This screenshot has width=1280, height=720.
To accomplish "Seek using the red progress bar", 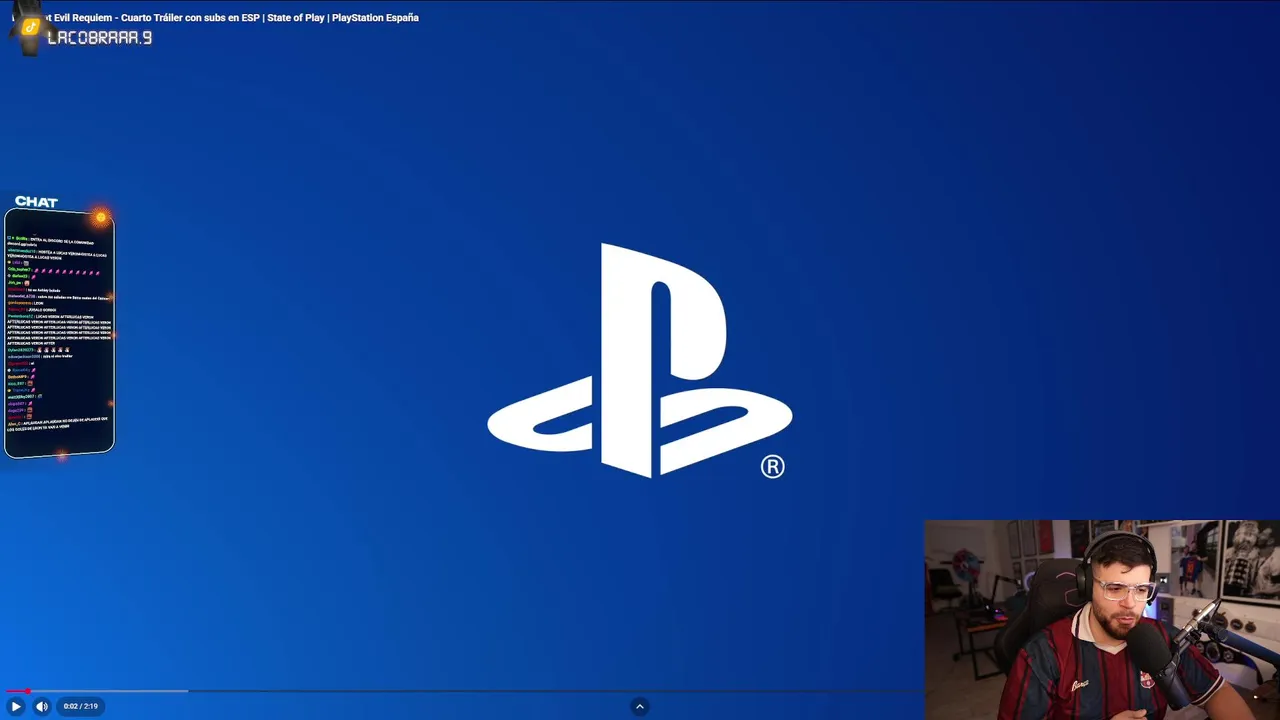I will pos(460,691).
